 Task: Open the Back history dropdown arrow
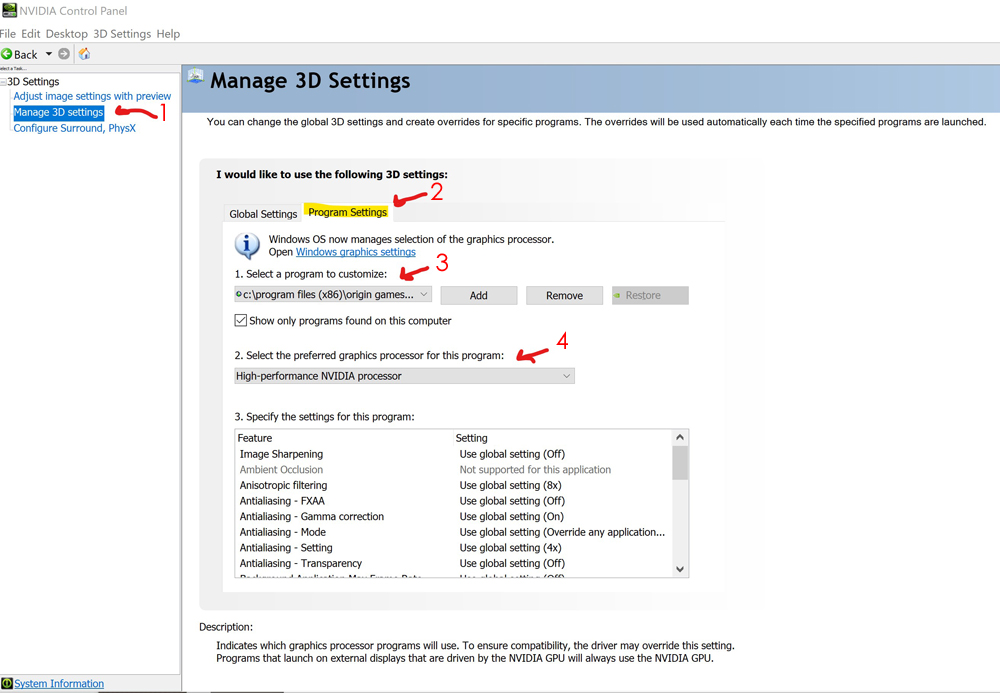(x=48, y=54)
